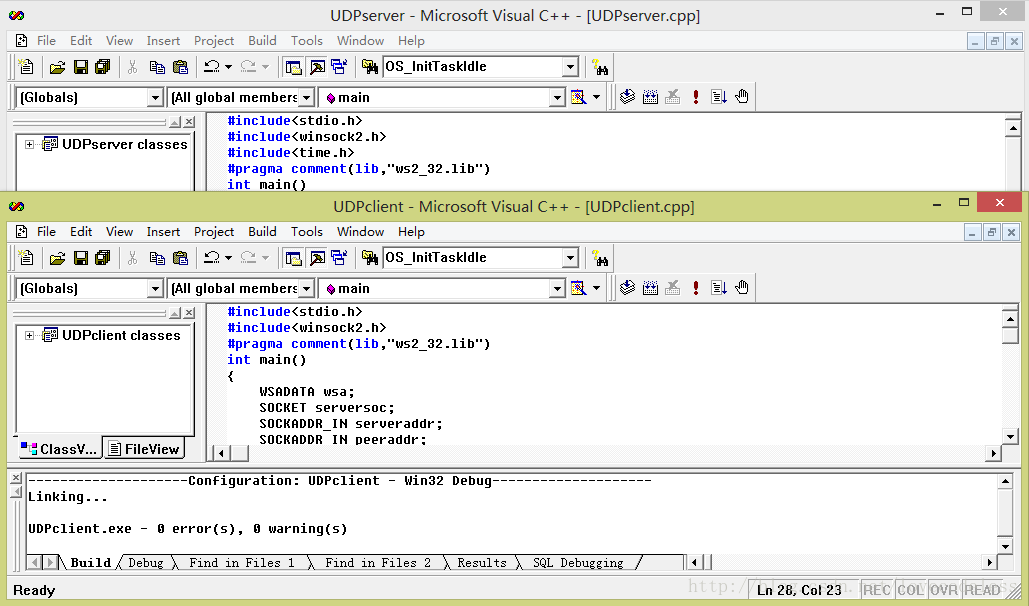Toggle Output pane icon in UDPclient toolbar
This screenshot has width=1029, height=606.
317,258
